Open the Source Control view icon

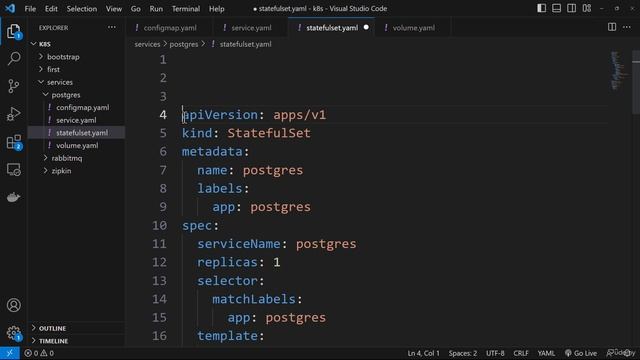[x=13, y=86]
